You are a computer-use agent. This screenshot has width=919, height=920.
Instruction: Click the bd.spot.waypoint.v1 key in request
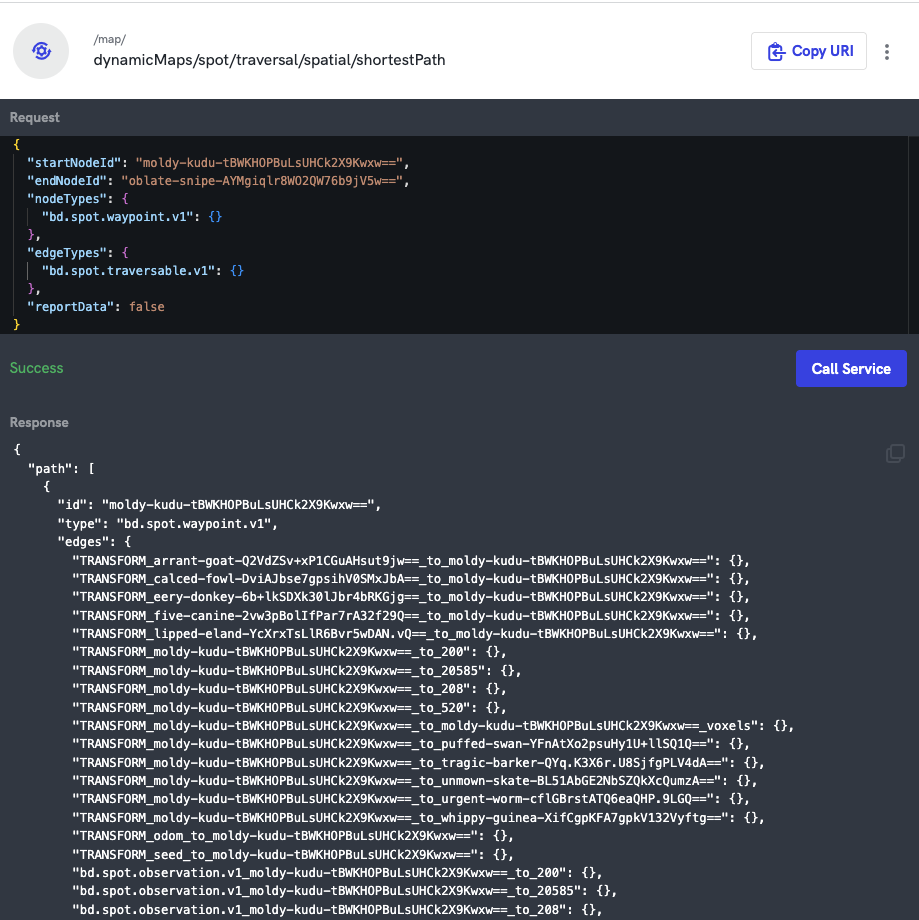point(118,216)
